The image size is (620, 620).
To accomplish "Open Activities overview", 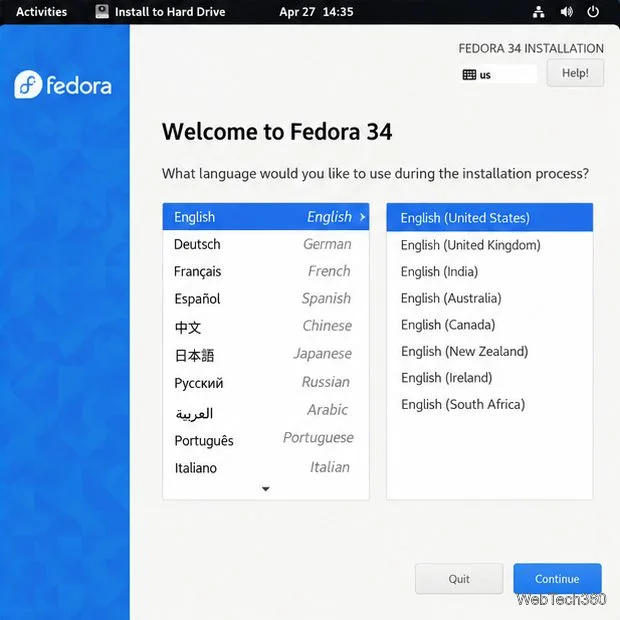I will pos(42,11).
